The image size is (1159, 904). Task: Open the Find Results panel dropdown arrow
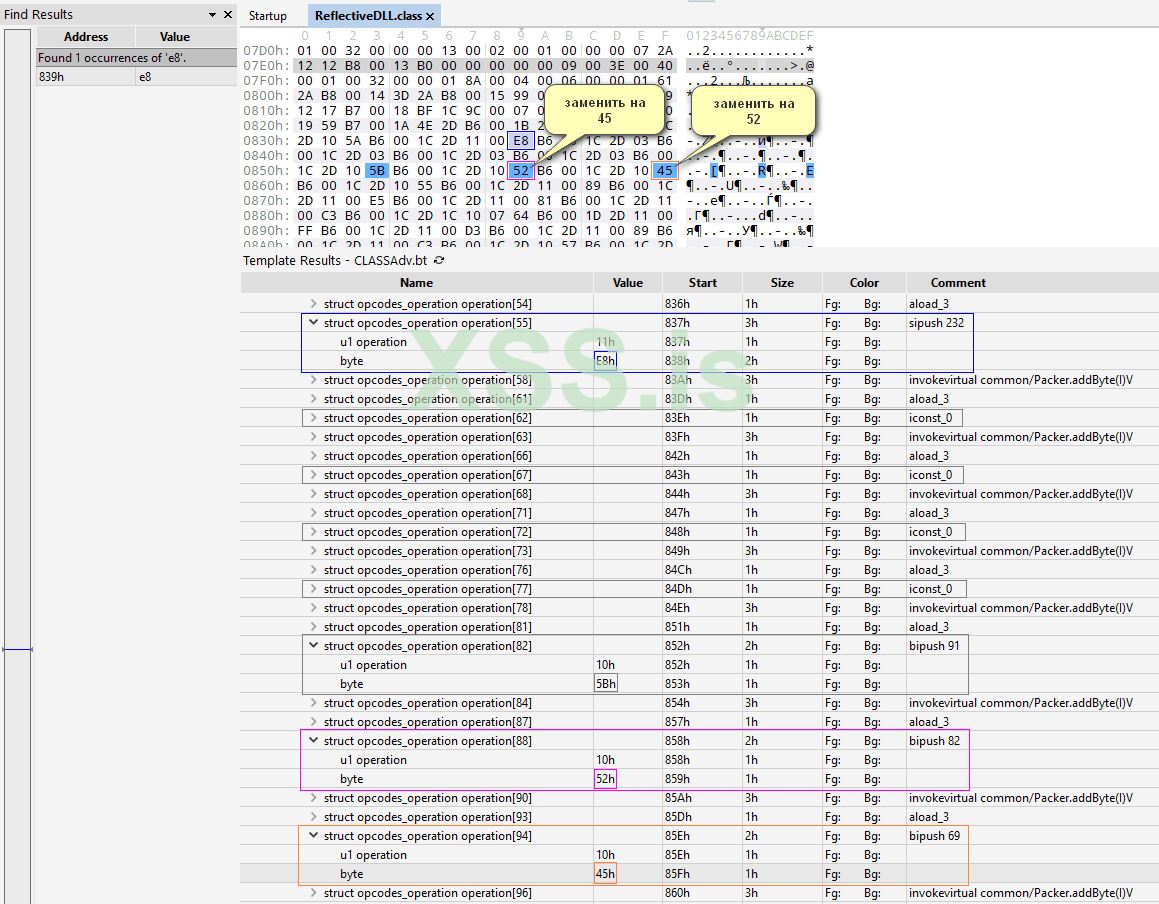pyautogui.click(x=212, y=15)
